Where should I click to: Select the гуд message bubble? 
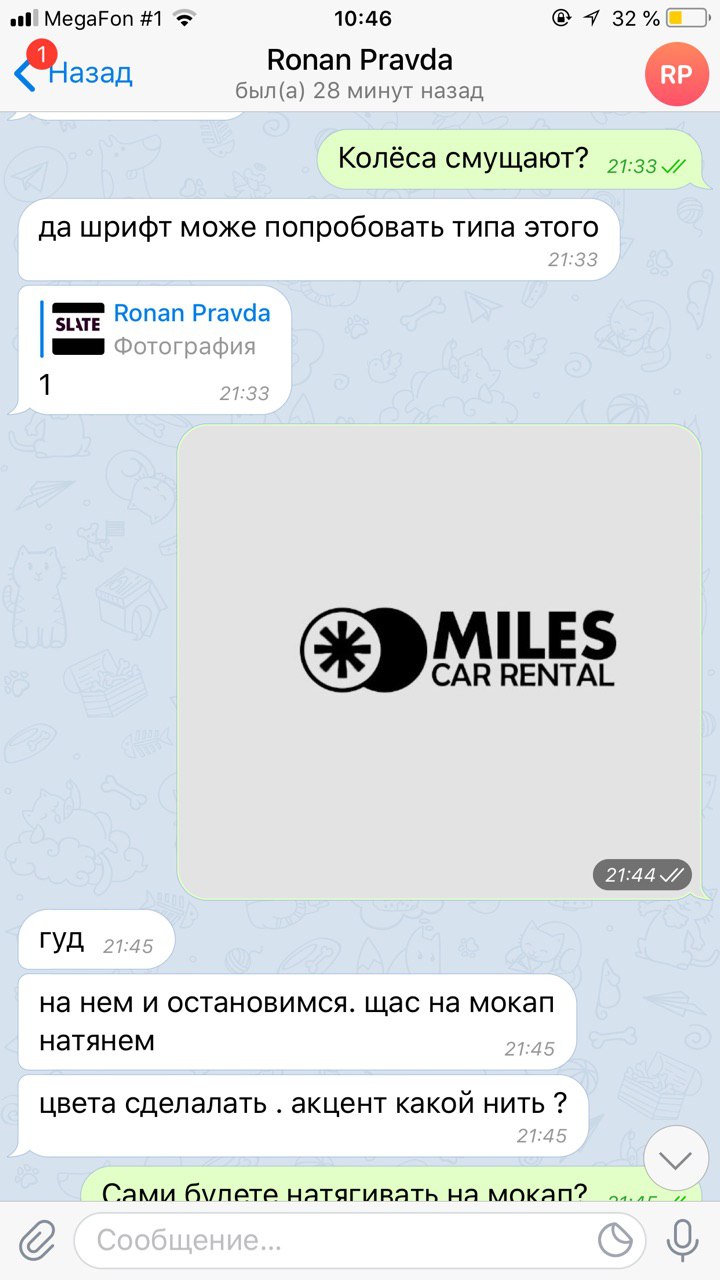click(x=96, y=941)
